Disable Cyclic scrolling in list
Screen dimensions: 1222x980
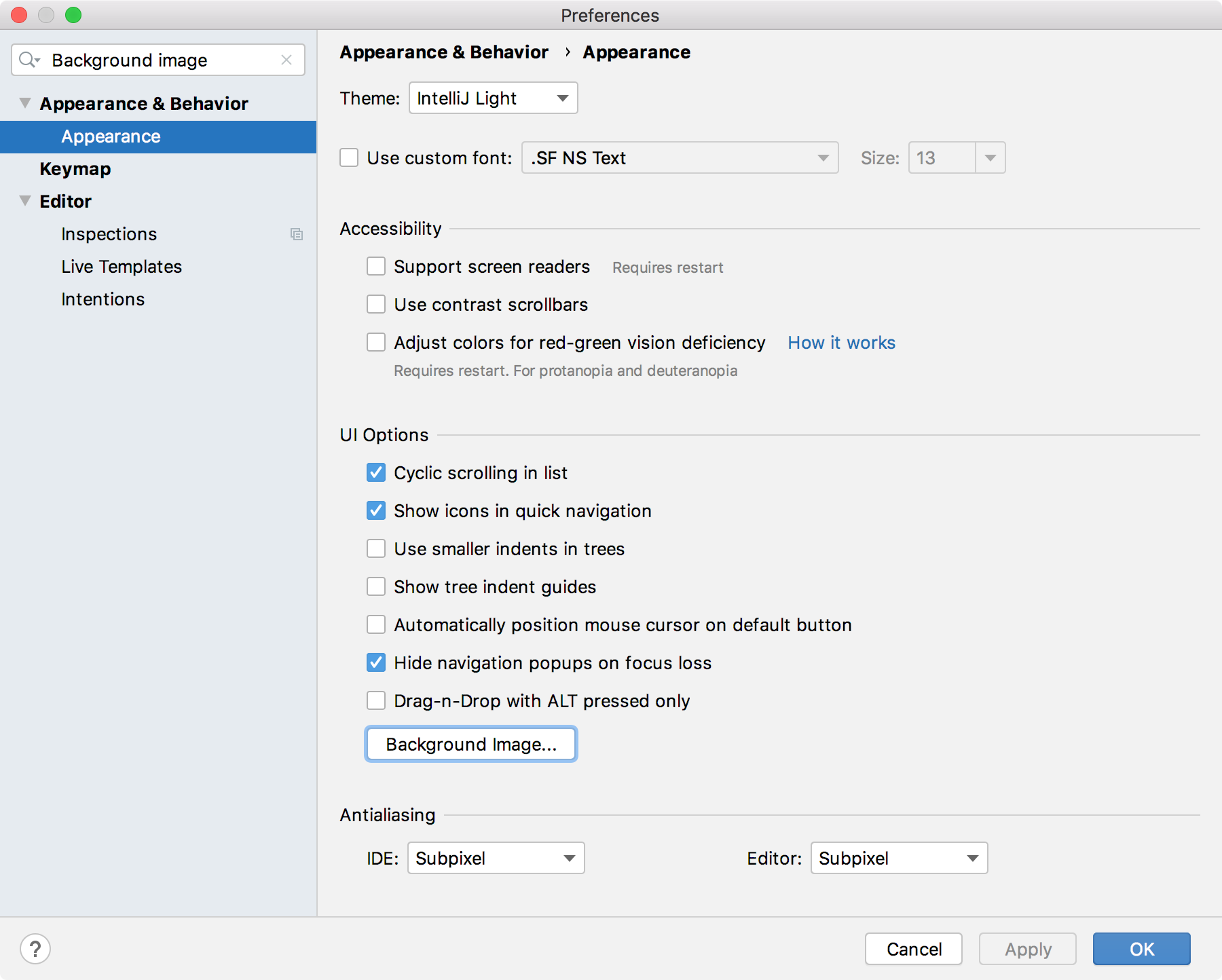tap(375, 472)
